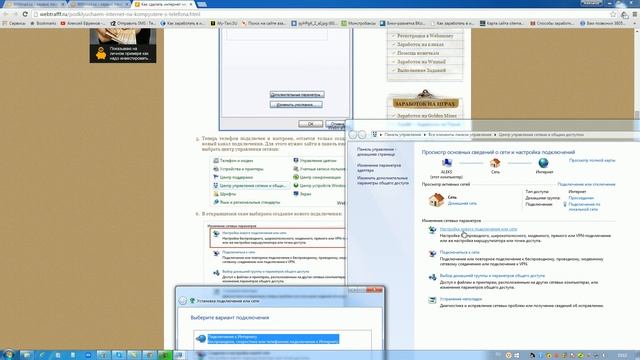This screenshot has height=360, width=640.
Task: Click the icon beside 'Подключиться к сети'
Action: 432,253
